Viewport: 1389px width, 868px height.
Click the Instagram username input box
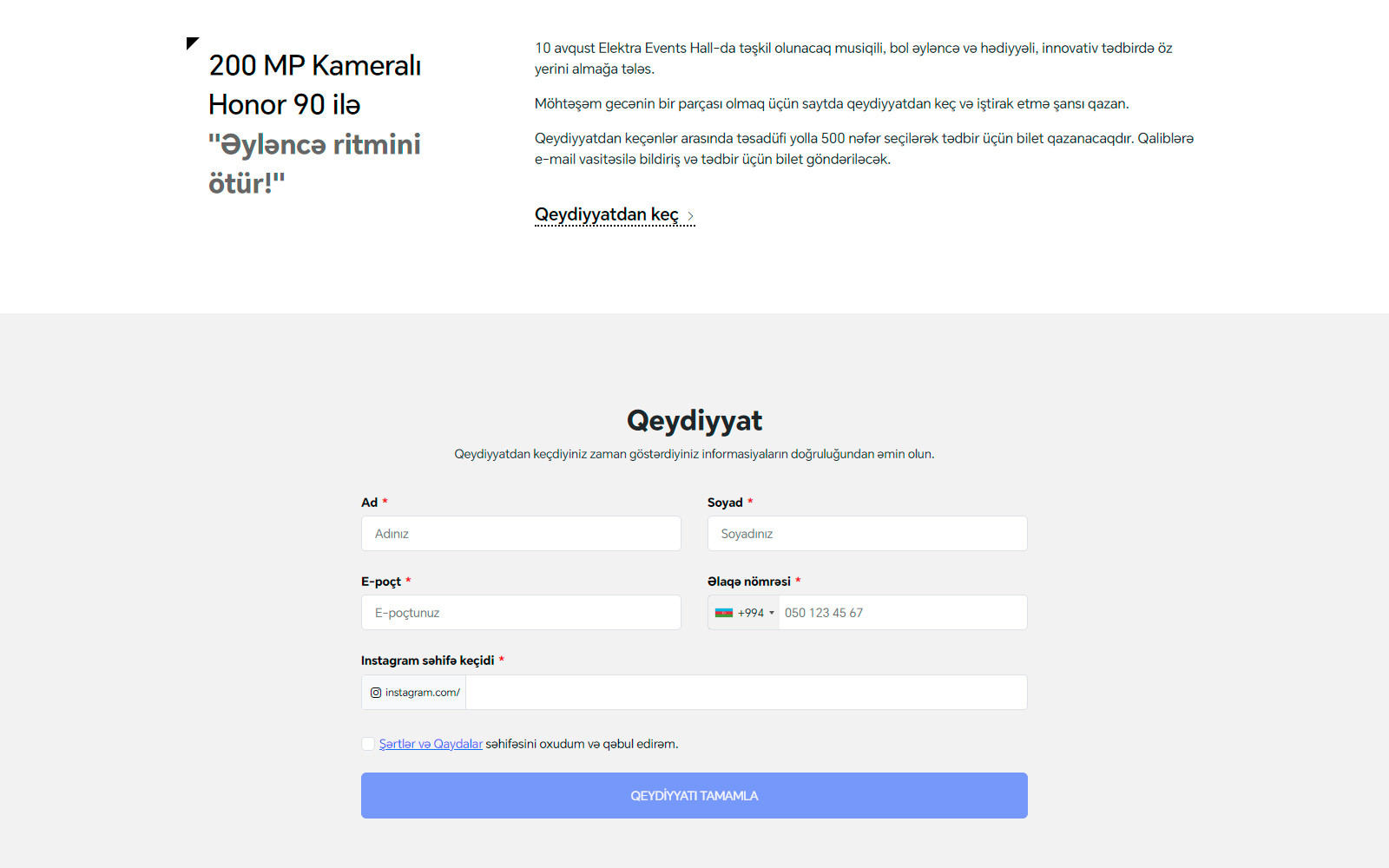click(746, 693)
